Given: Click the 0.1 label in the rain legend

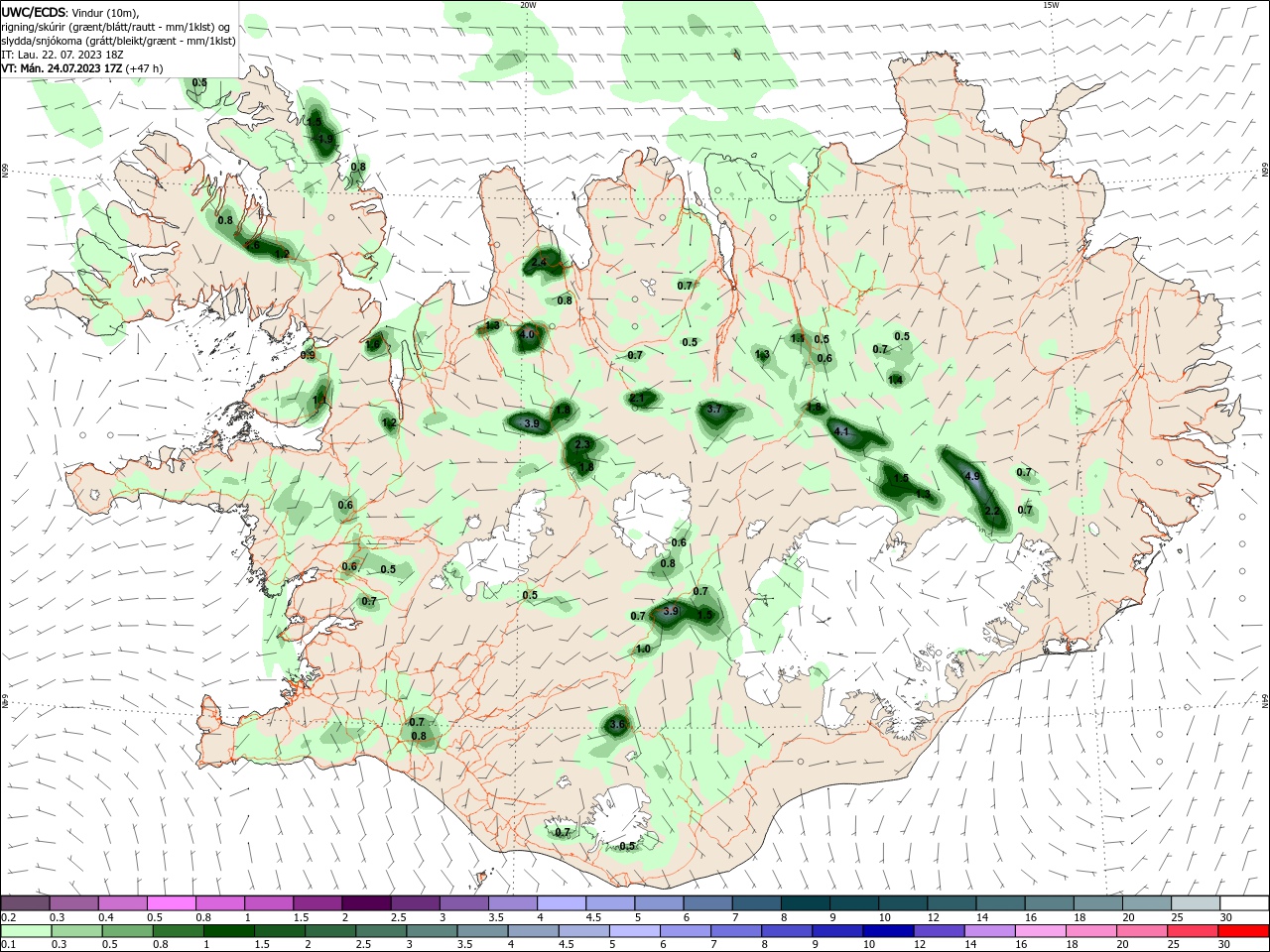Looking at the screenshot, I should [8, 944].
